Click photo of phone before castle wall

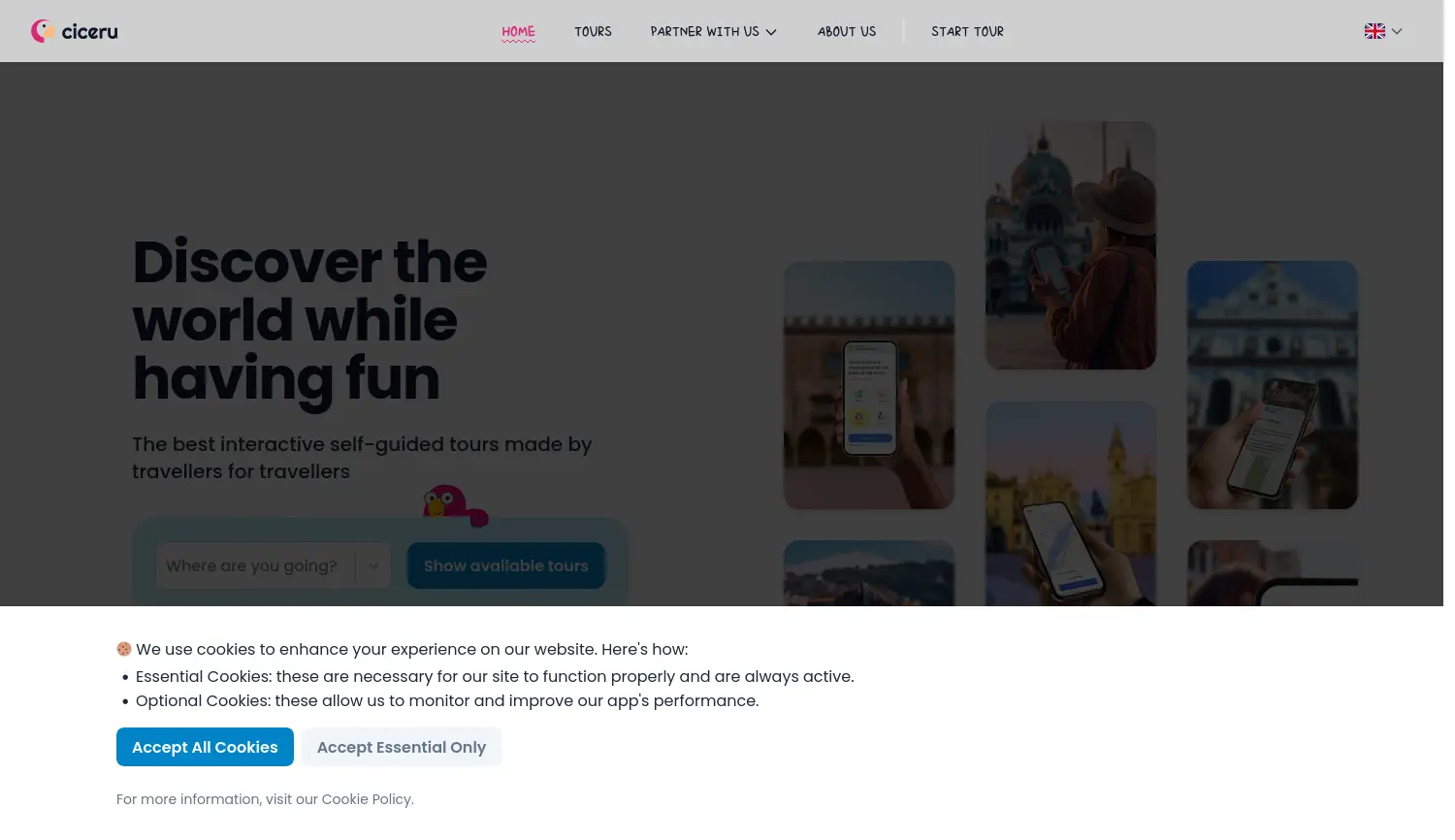(x=868, y=385)
